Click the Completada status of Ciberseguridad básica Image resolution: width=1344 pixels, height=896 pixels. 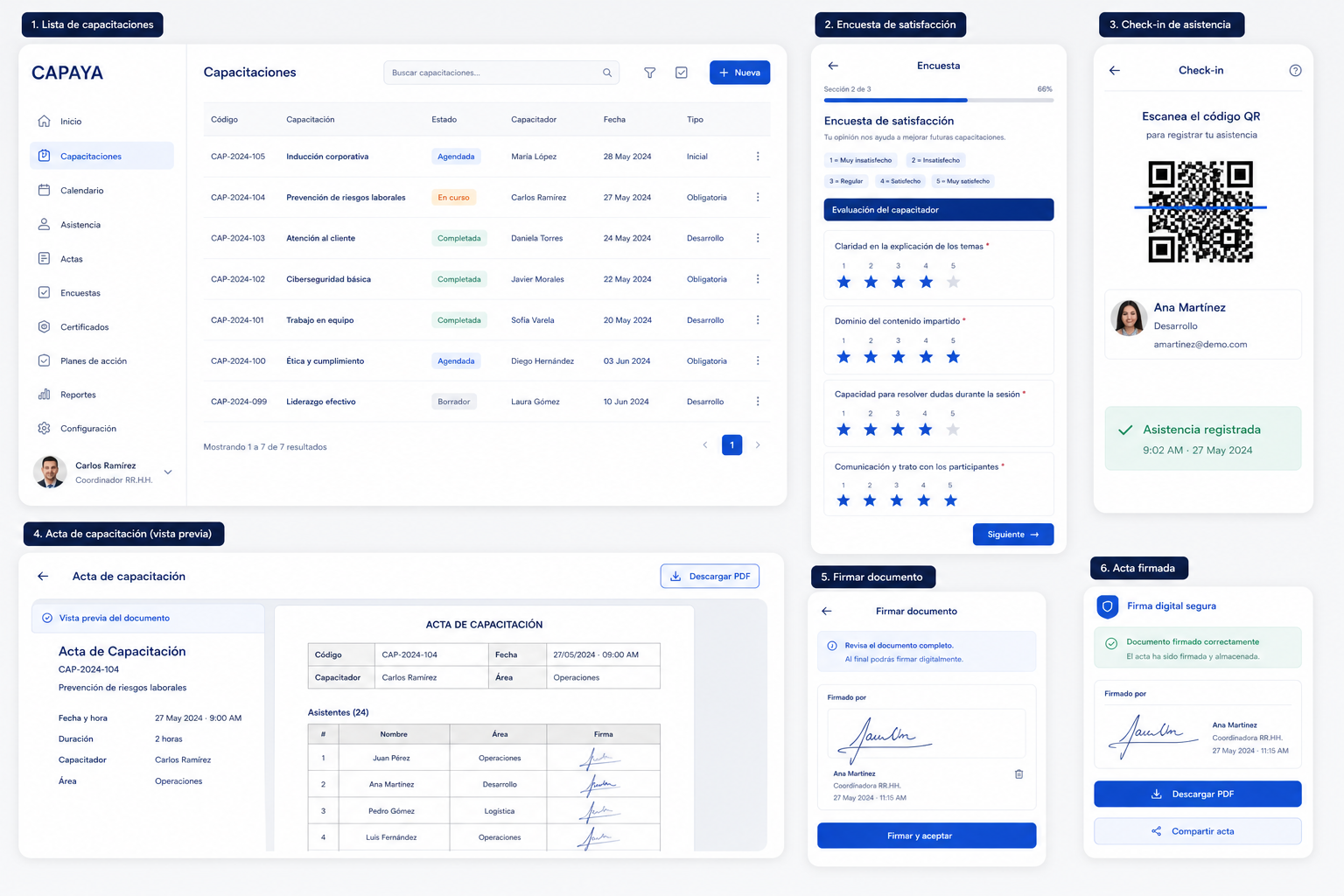click(459, 279)
